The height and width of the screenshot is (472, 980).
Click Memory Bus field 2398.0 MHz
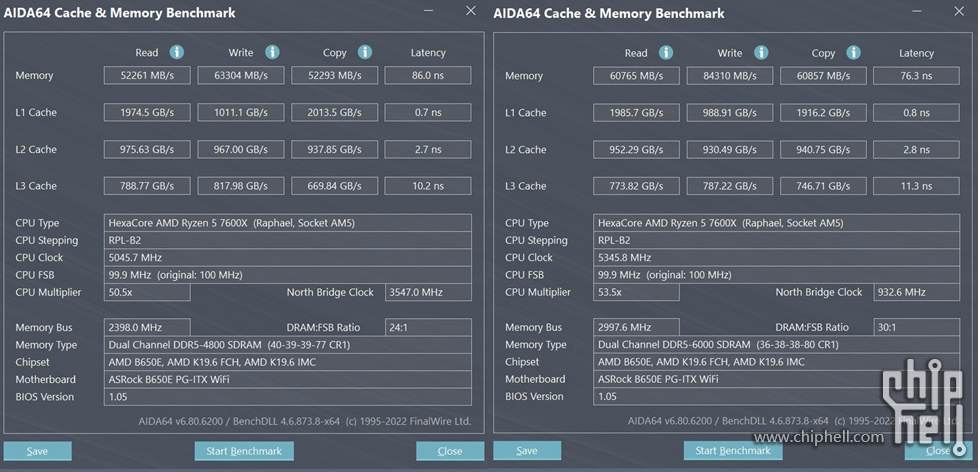[x=147, y=328]
